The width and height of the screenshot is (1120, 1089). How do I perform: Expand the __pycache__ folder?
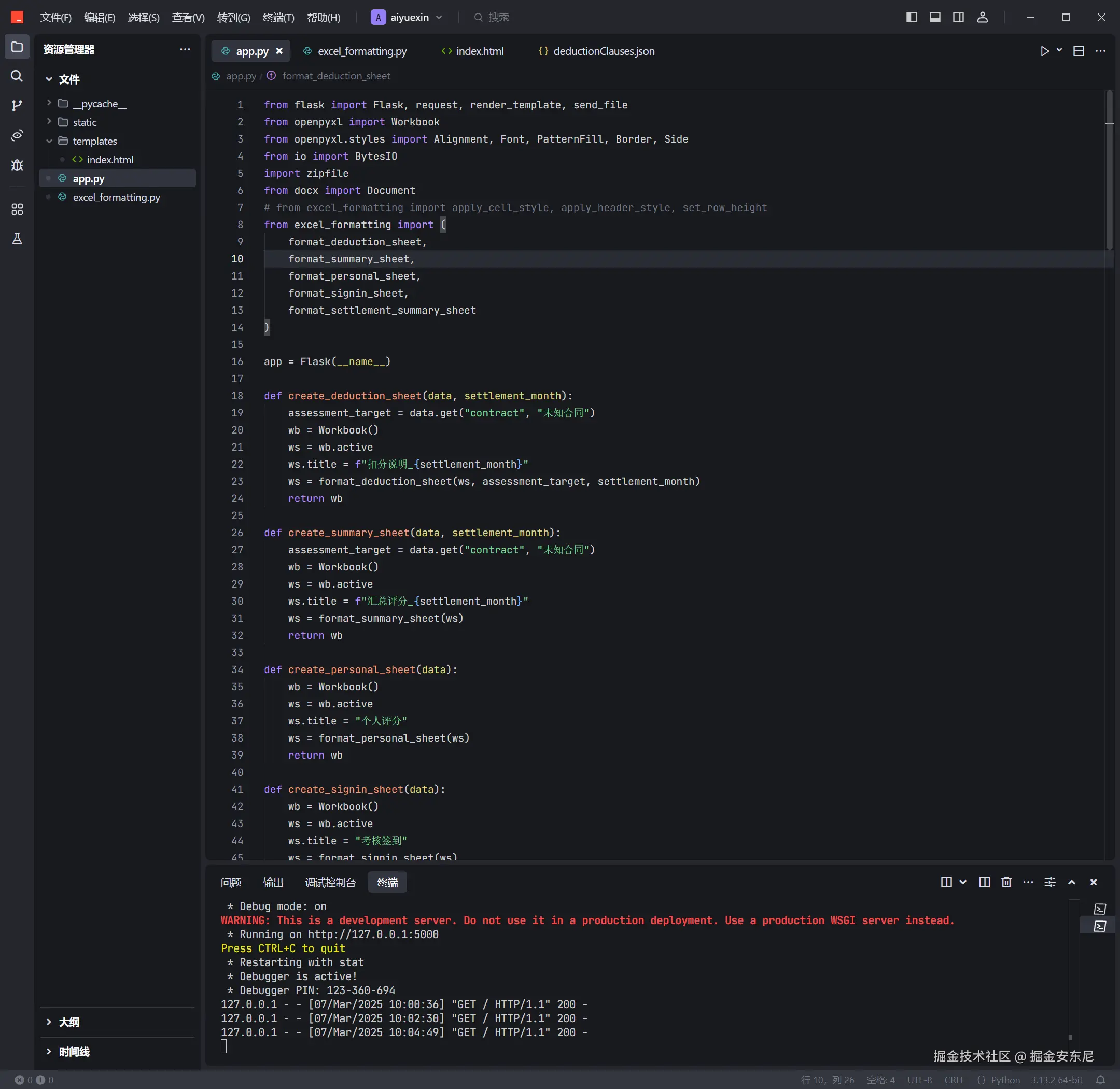click(99, 104)
